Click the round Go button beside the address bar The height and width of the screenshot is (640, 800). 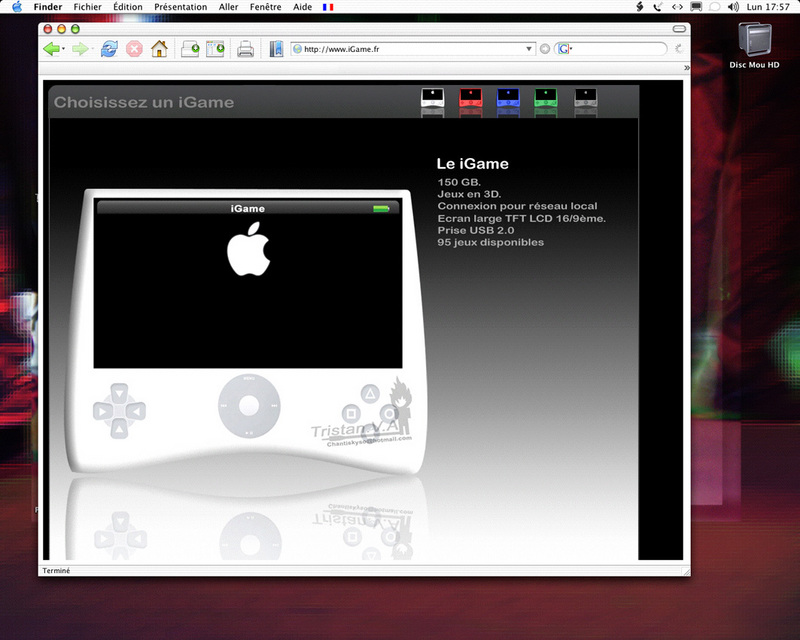[545, 49]
